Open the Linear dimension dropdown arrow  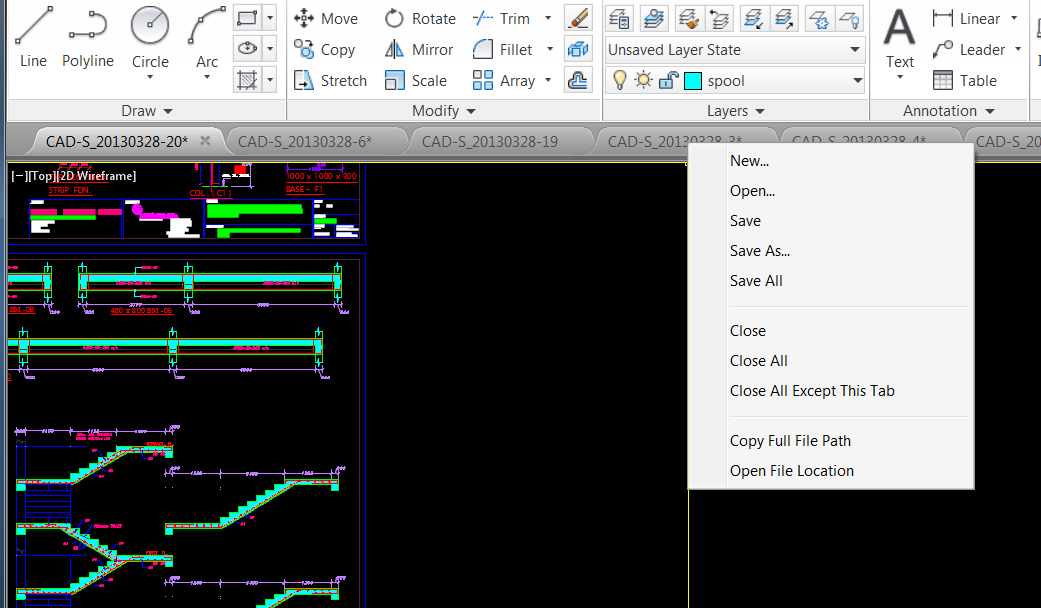click(x=1014, y=19)
